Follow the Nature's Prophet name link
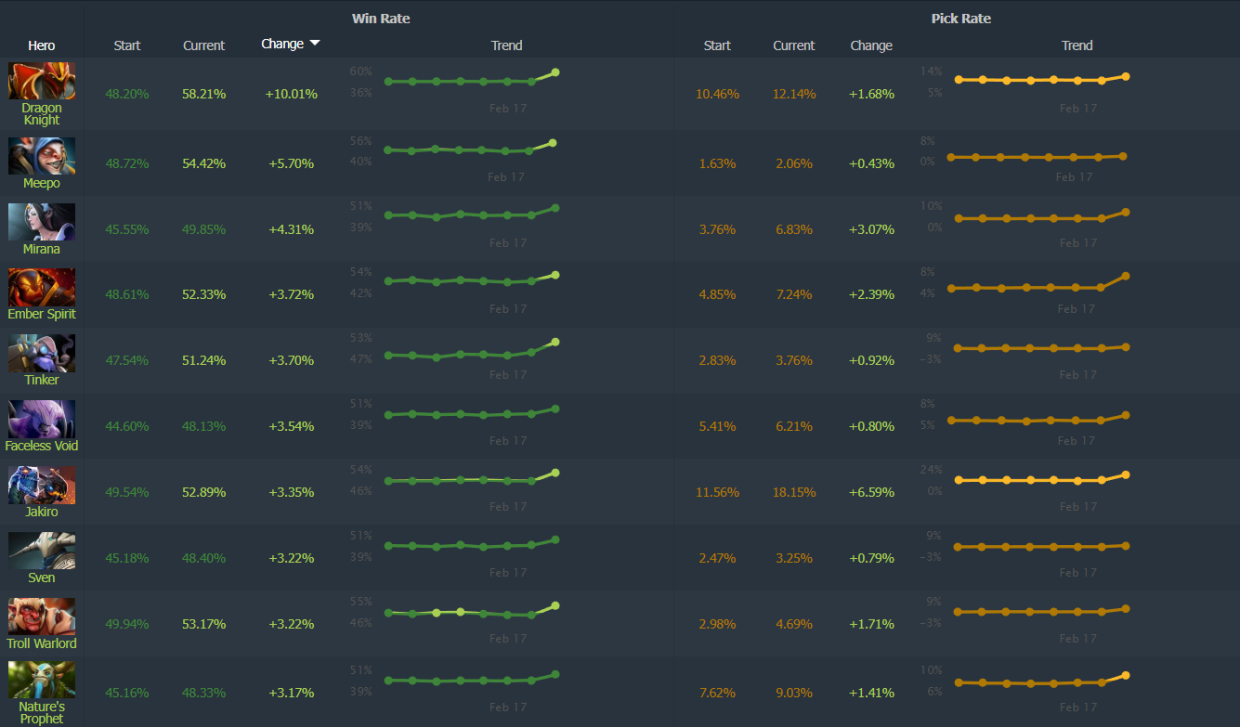 click(x=41, y=712)
